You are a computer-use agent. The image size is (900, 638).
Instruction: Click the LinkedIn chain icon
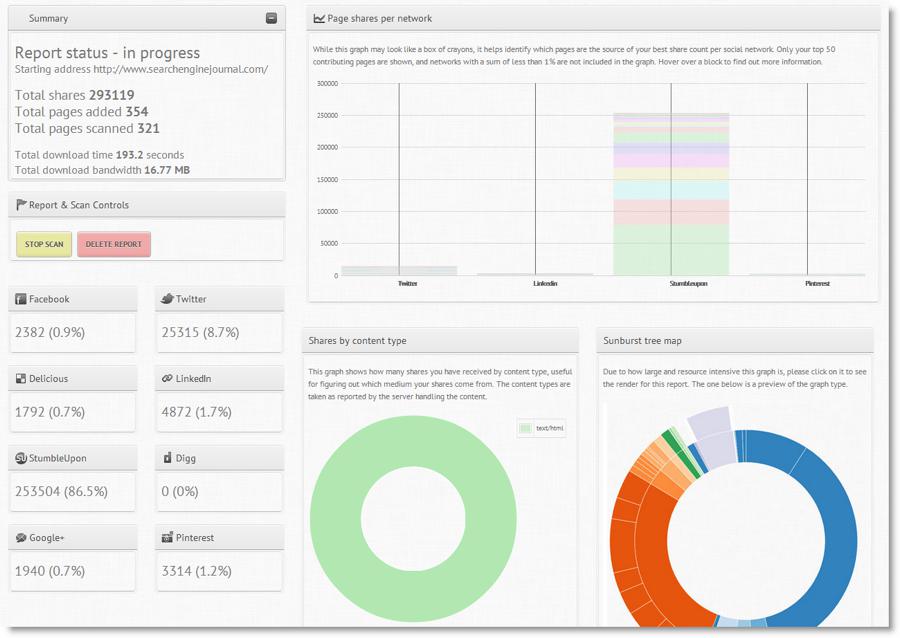coord(167,379)
